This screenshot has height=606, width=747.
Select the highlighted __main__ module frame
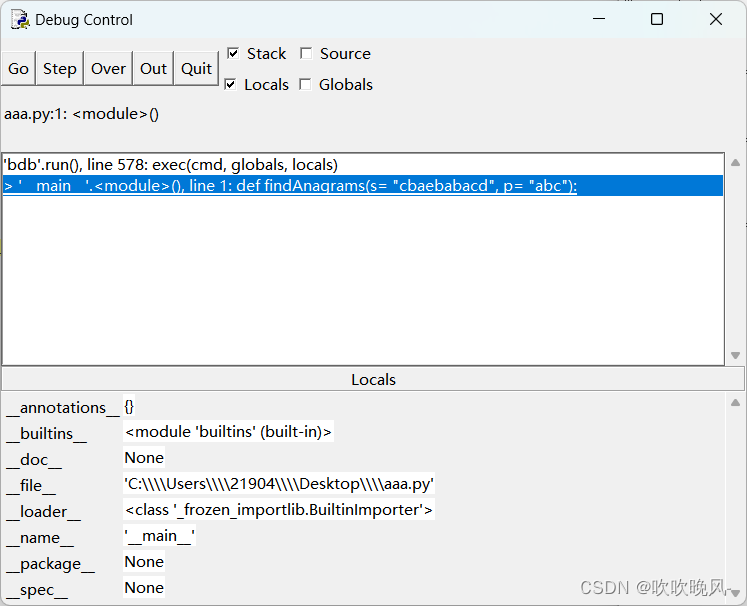290,186
